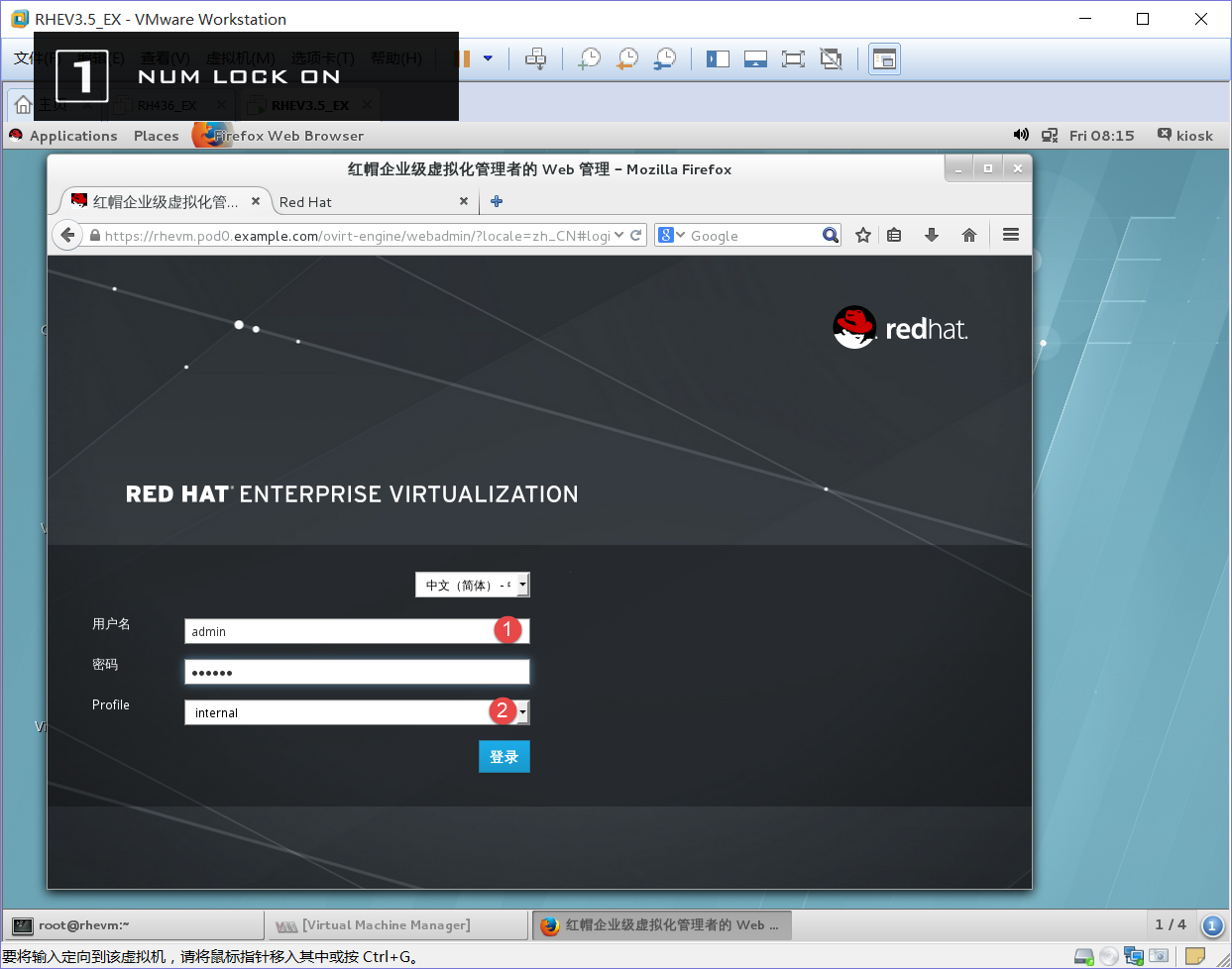Click the network connection icon in top panel
Screen dimensions: 1232x969
point(1050,136)
